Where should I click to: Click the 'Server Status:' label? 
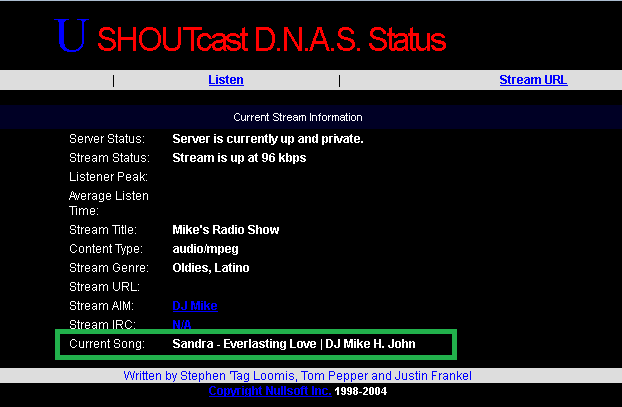click(x=107, y=139)
